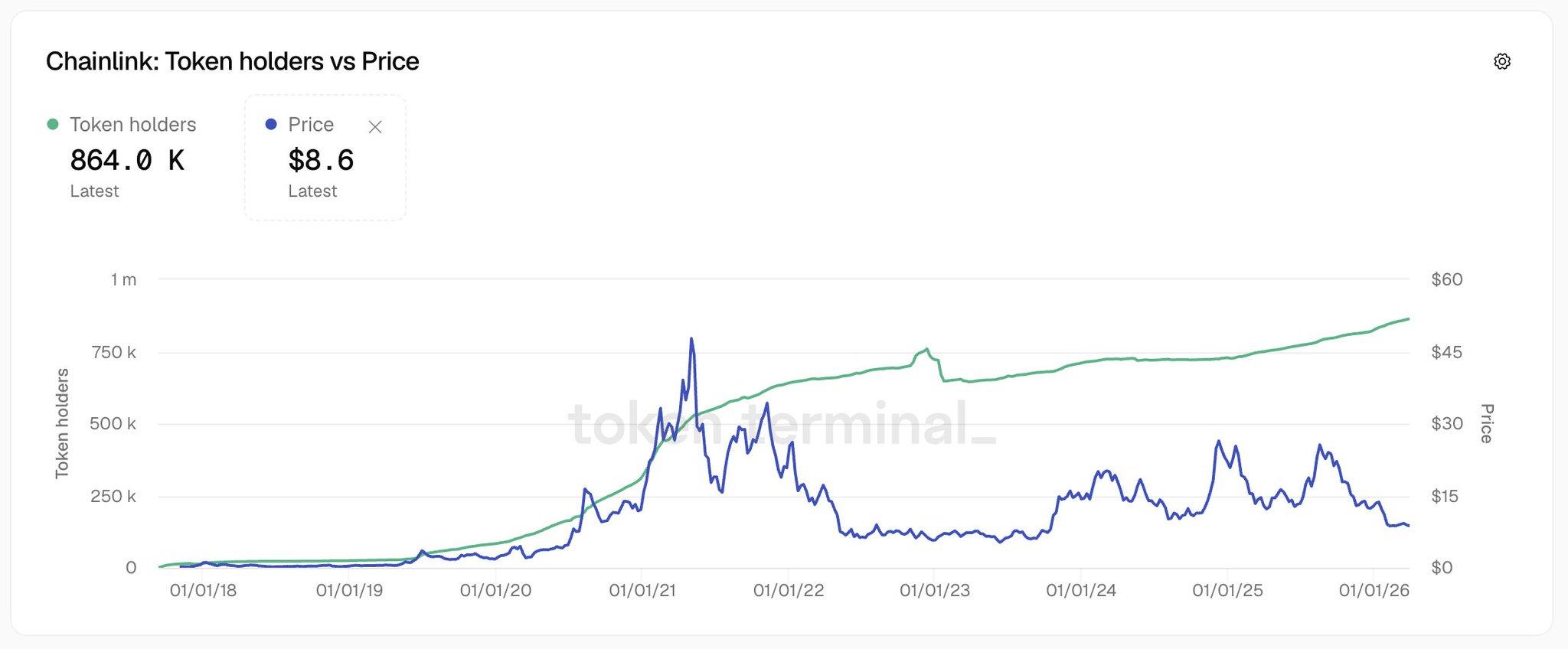1568x649 pixels.
Task: Open the chart settings gear icon
Action: (1502, 62)
